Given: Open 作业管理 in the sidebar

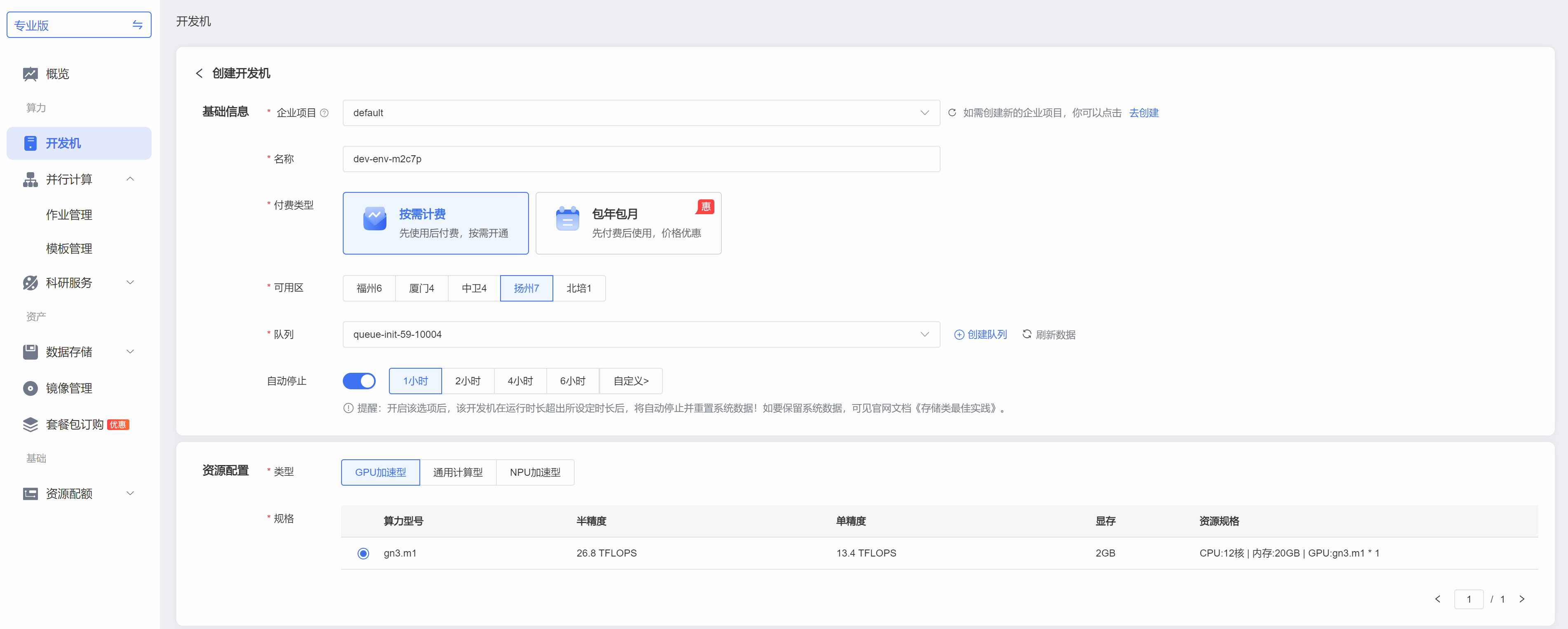Looking at the screenshot, I should point(69,215).
